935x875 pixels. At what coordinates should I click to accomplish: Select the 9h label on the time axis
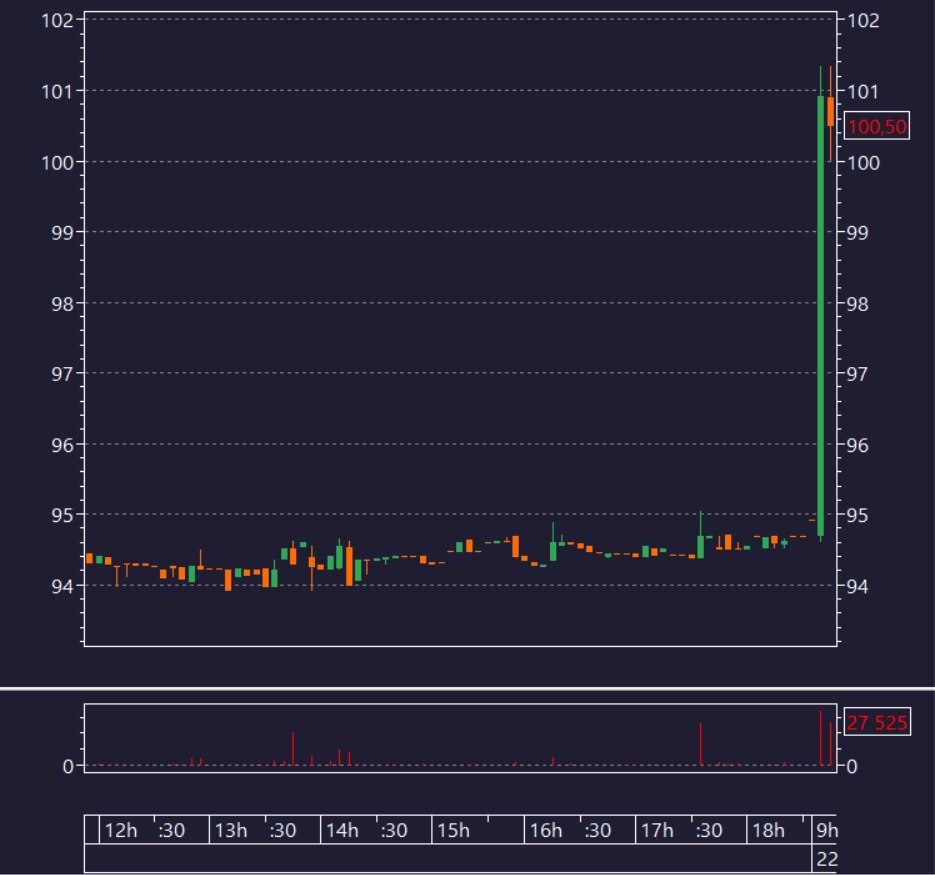pos(827,830)
